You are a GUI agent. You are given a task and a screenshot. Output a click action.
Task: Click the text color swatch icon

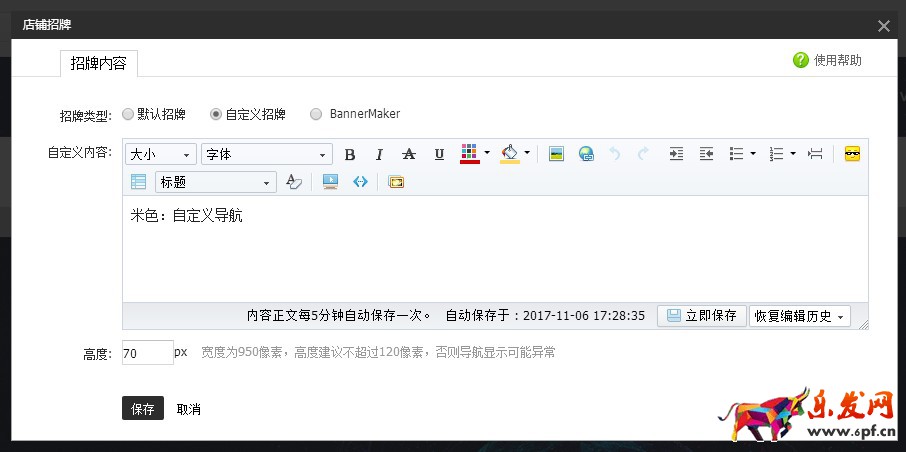click(470, 154)
